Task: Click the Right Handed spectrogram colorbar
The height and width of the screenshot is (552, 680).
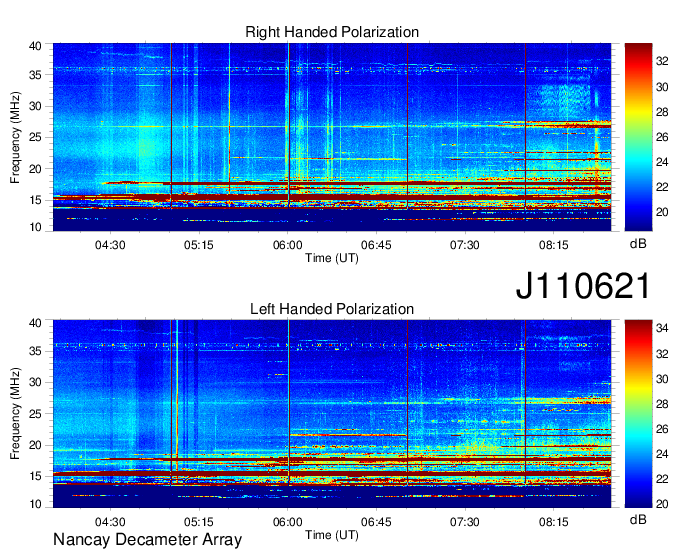Action: point(638,137)
